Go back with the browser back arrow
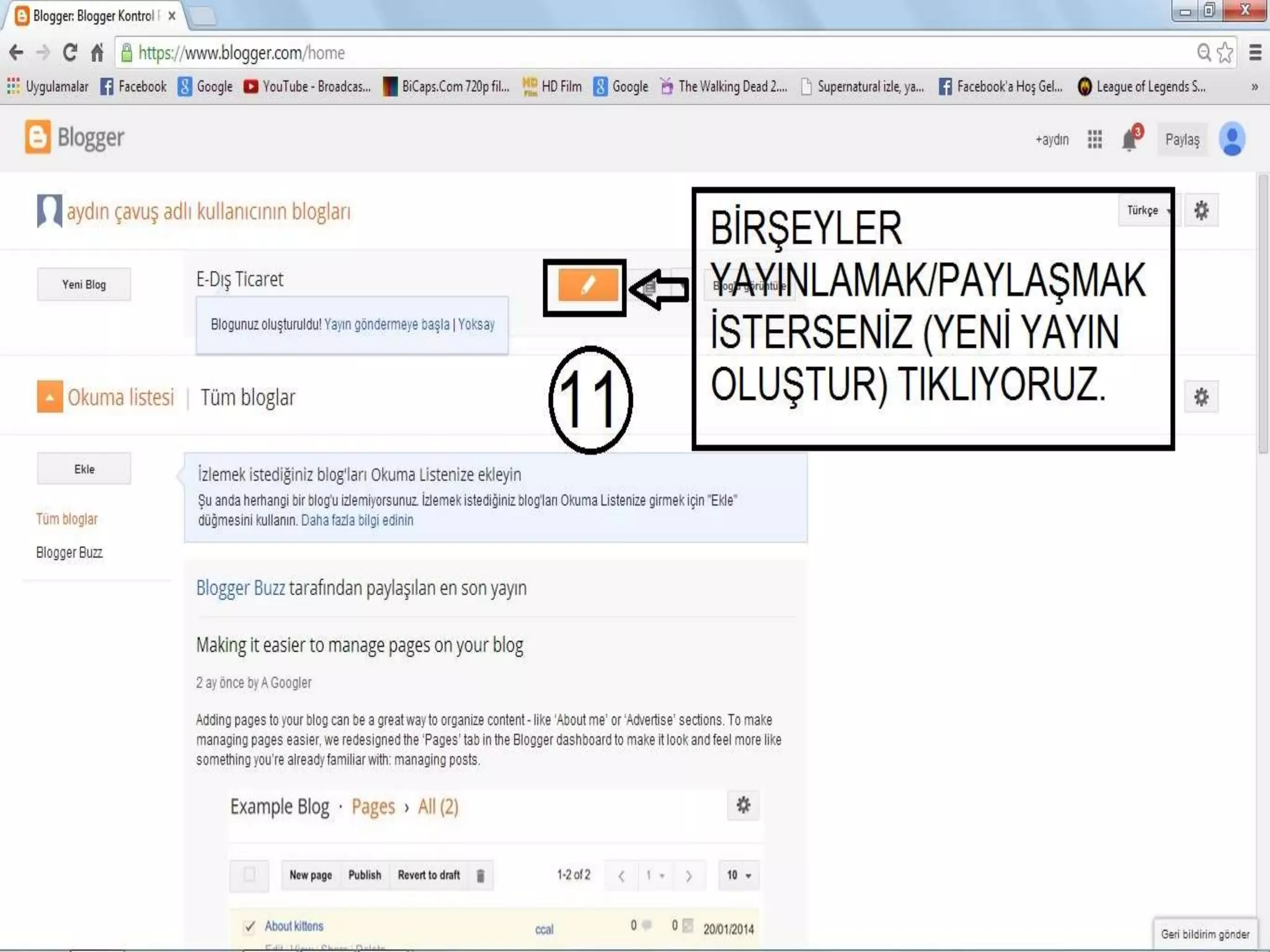Image resolution: width=1270 pixels, height=952 pixels. coord(17,53)
